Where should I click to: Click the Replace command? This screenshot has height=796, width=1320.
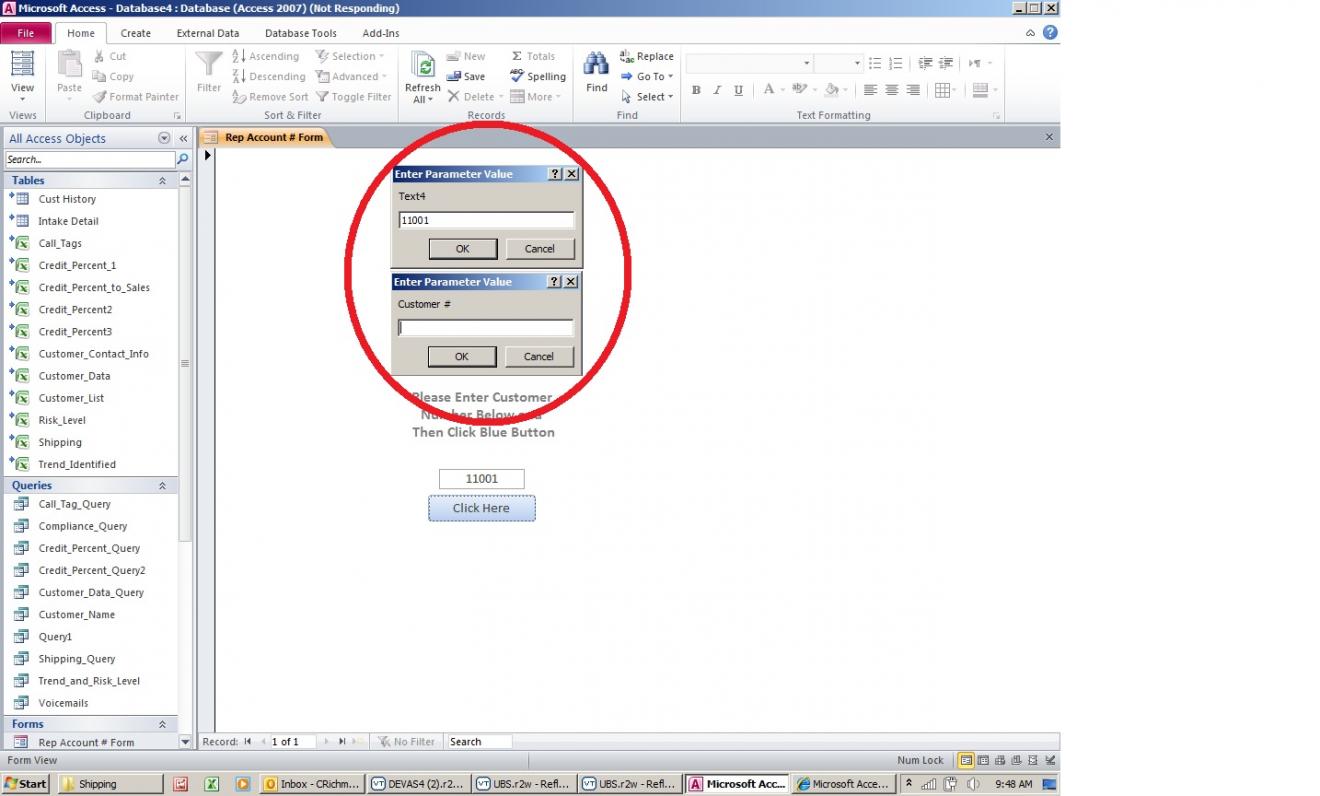click(647, 56)
